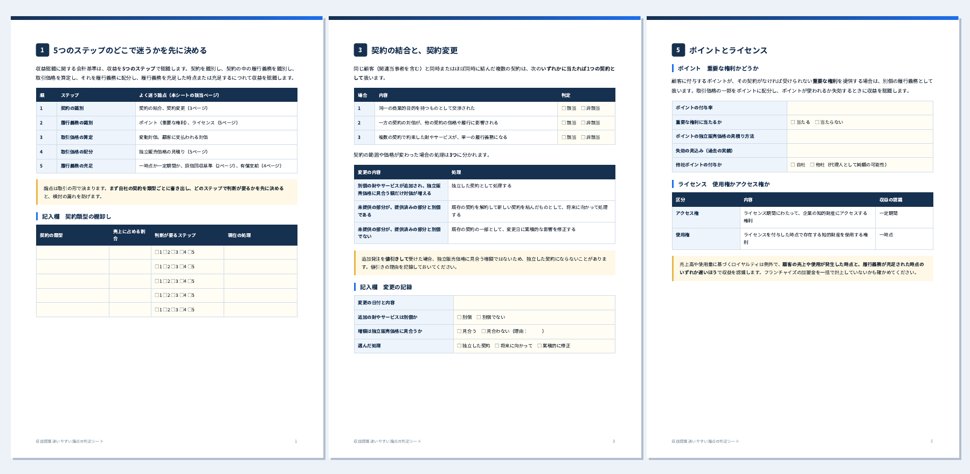Select the 契約の識別 step cell

click(95, 108)
